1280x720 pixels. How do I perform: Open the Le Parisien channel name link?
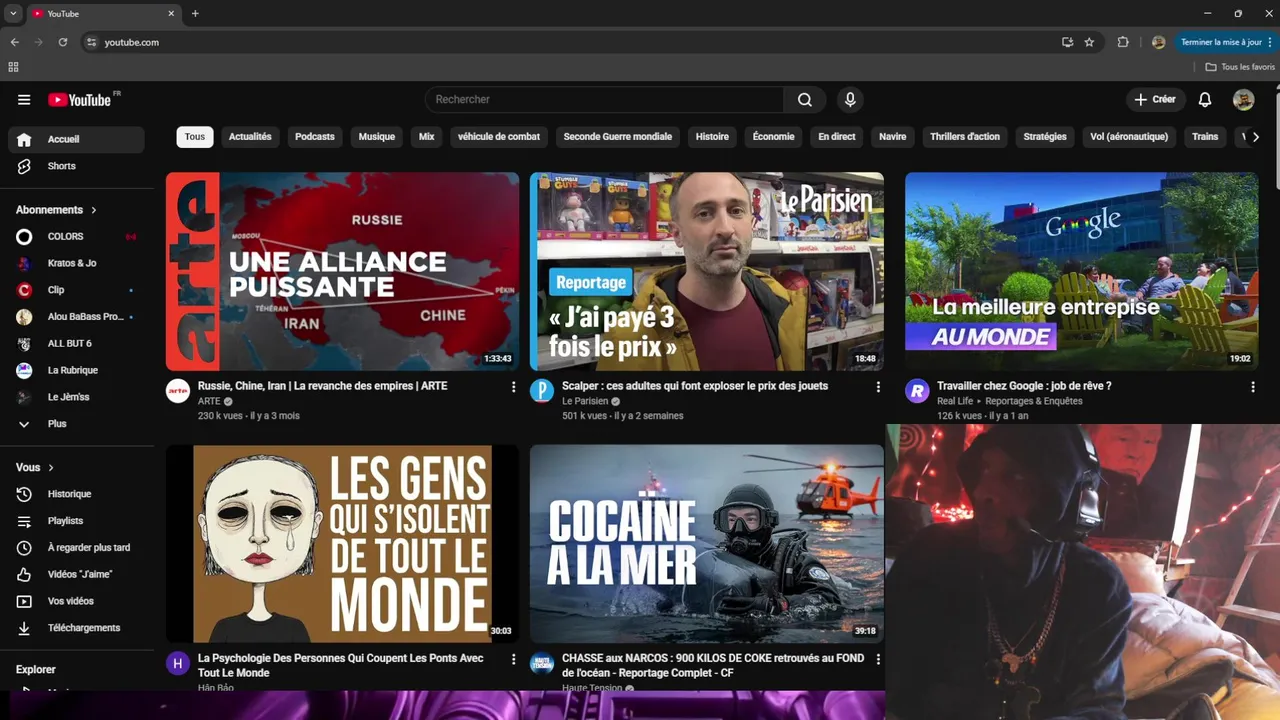coord(585,401)
